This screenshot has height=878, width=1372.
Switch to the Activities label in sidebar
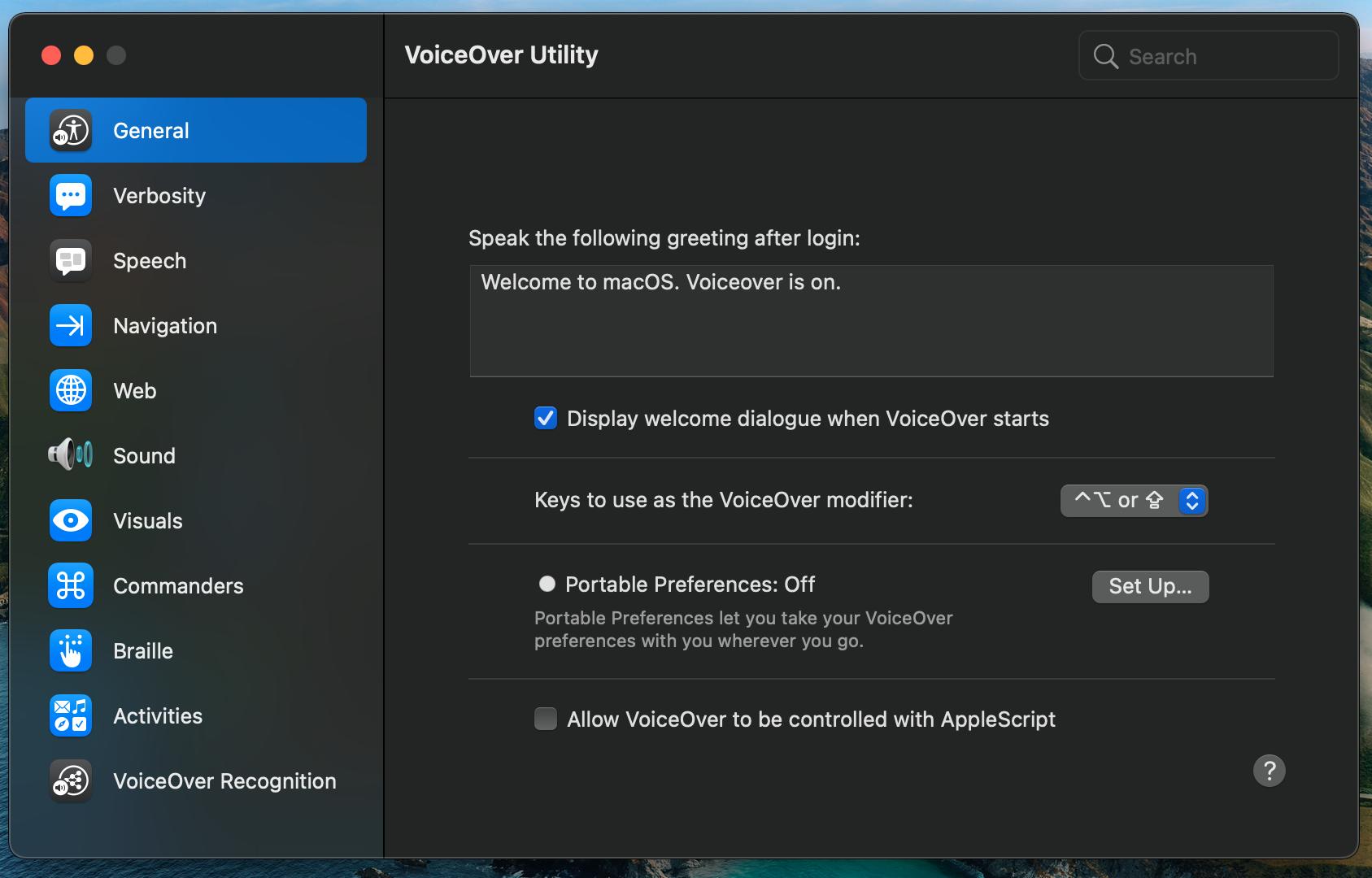click(x=158, y=716)
